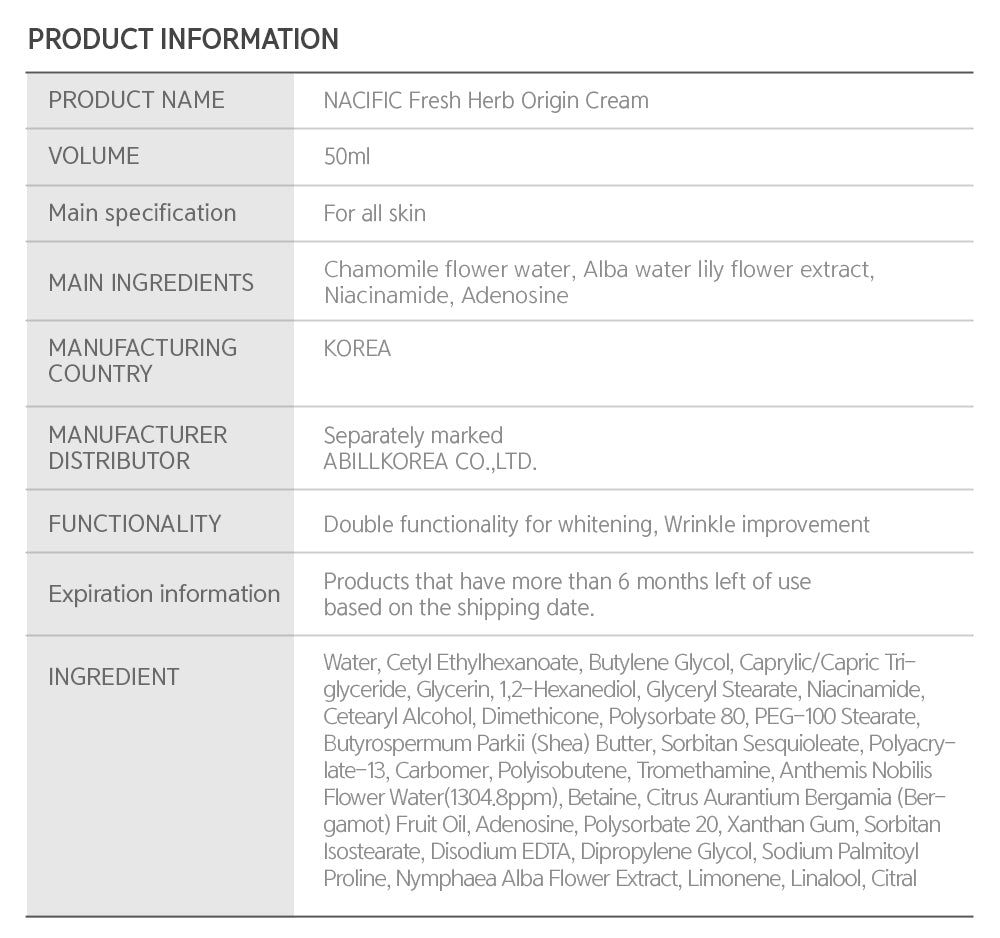Click the Niacinamide, Adenosine line in MAIN INGREDIENTS

[x=446, y=296]
